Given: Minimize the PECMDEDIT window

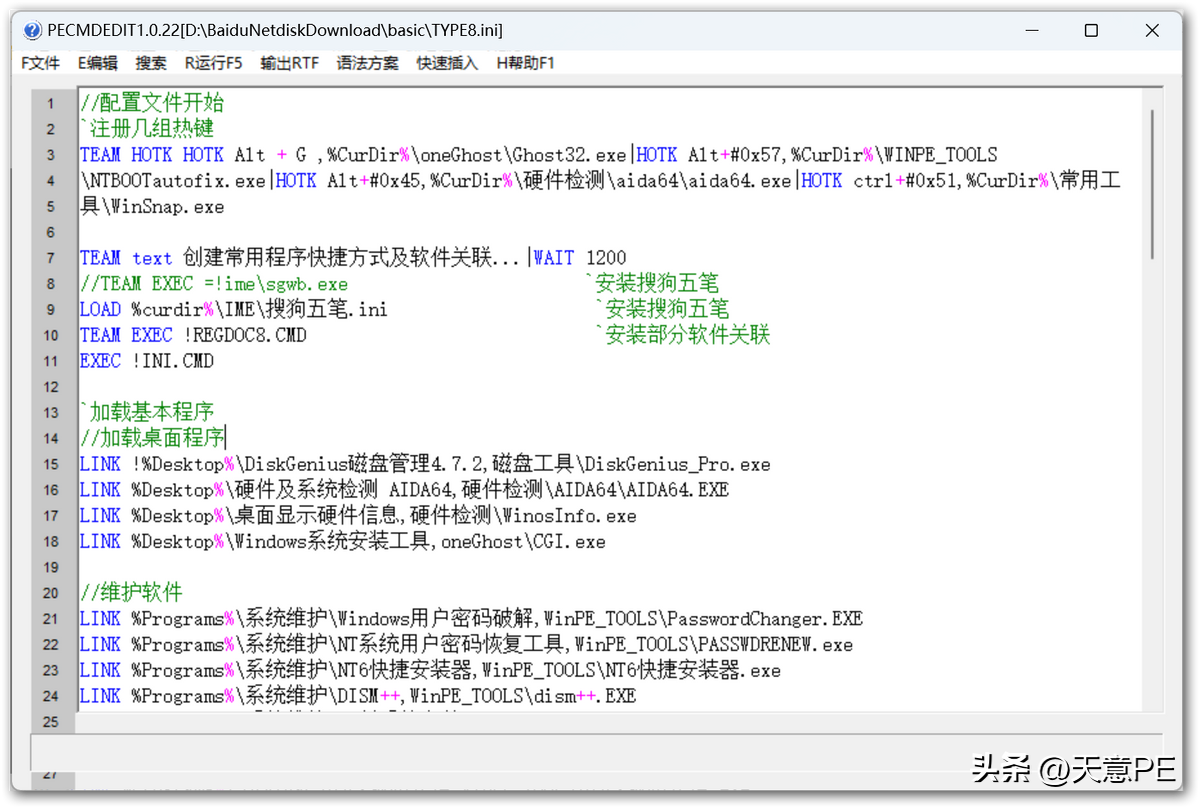Looking at the screenshot, I should pos(1031,31).
